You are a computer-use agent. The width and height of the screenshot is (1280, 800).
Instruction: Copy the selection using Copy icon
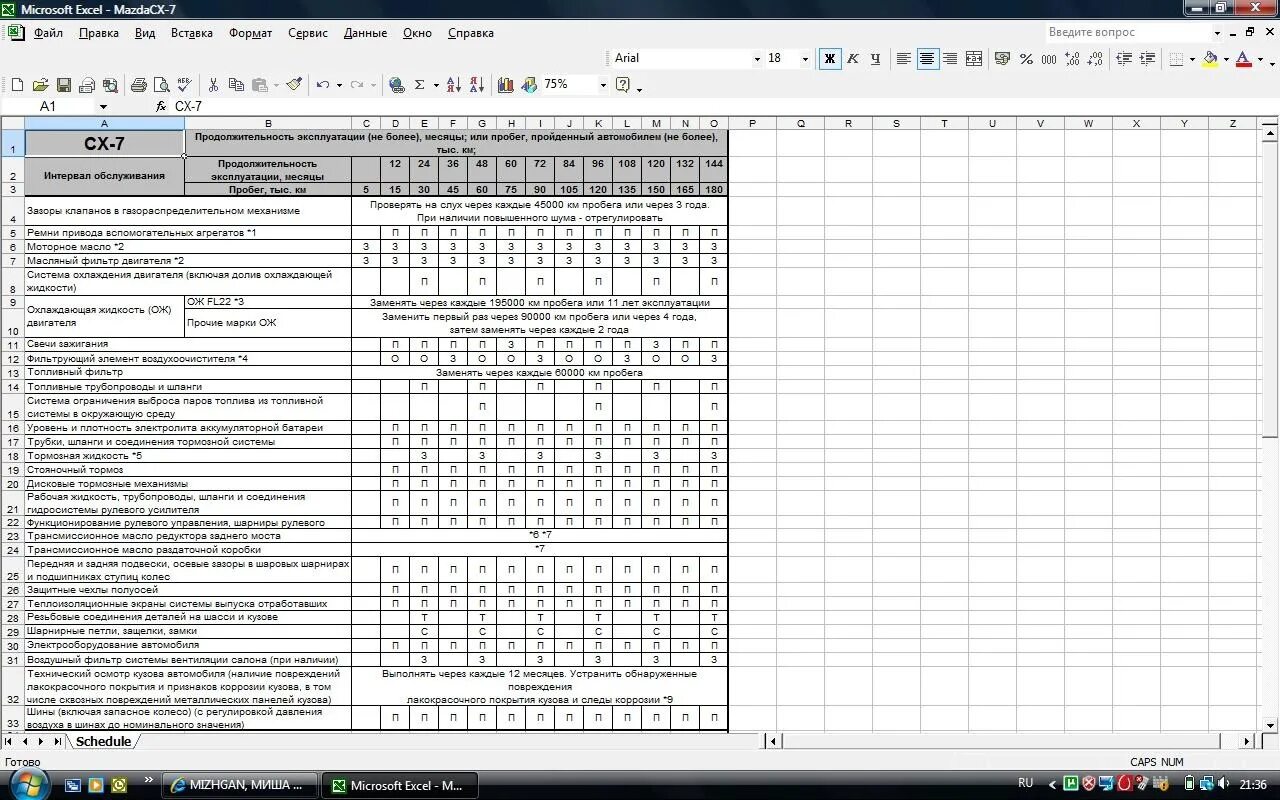pos(236,85)
